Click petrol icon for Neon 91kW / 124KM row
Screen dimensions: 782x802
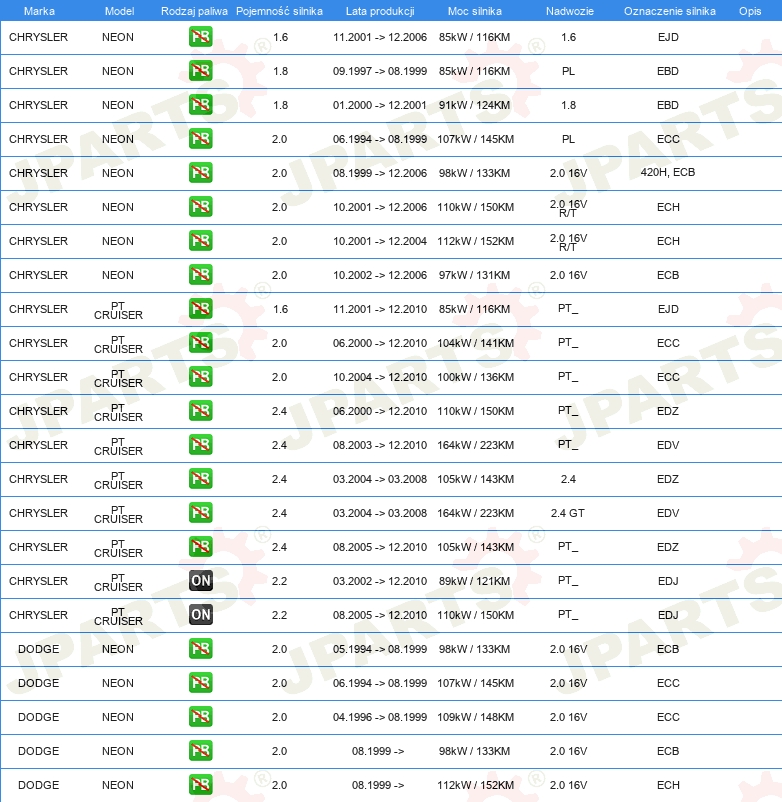click(200, 105)
